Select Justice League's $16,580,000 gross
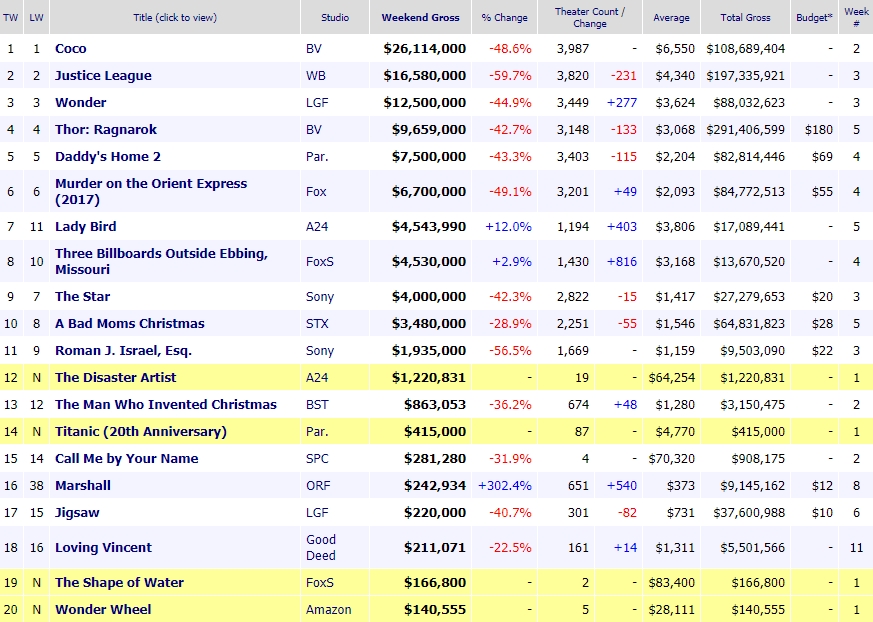Screen dimensions: 873x622 [424, 76]
